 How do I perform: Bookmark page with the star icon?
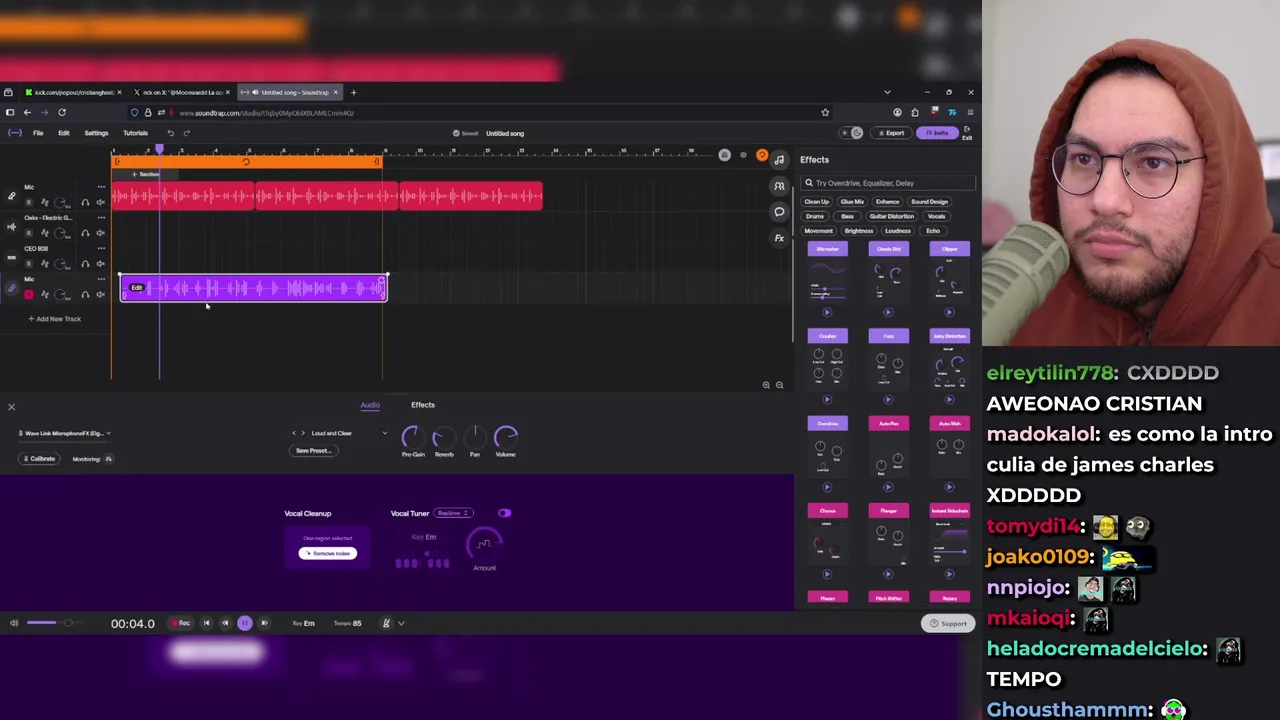tap(825, 113)
